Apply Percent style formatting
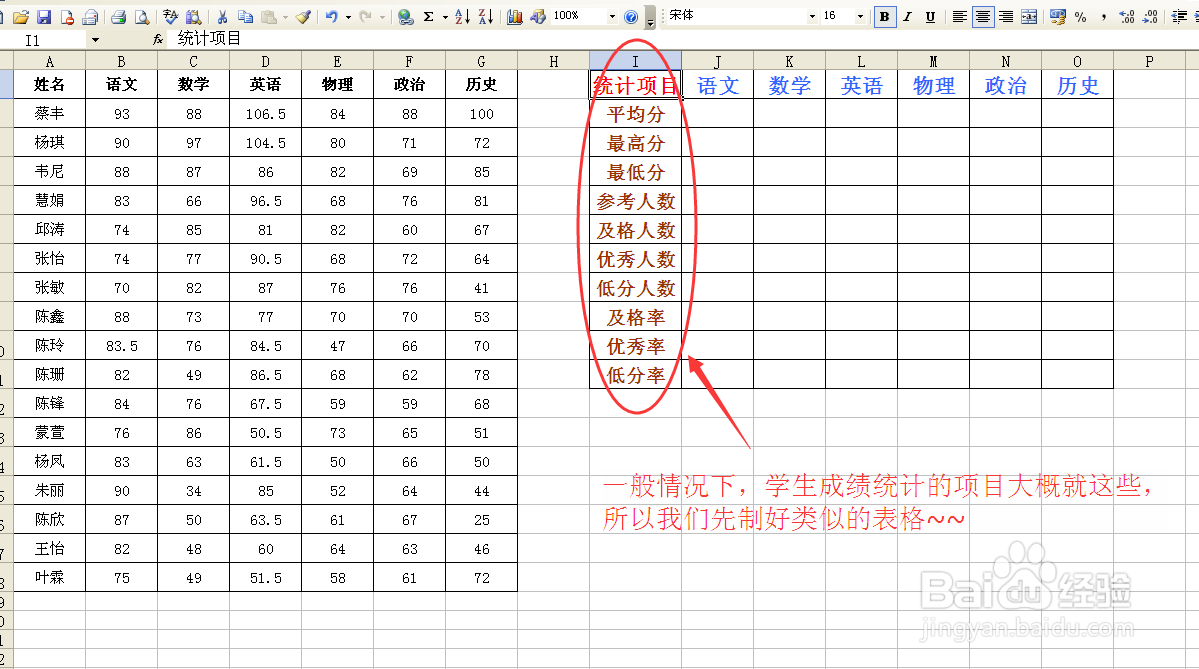The height and width of the screenshot is (669, 1199). pyautogui.click(x=1082, y=16)
